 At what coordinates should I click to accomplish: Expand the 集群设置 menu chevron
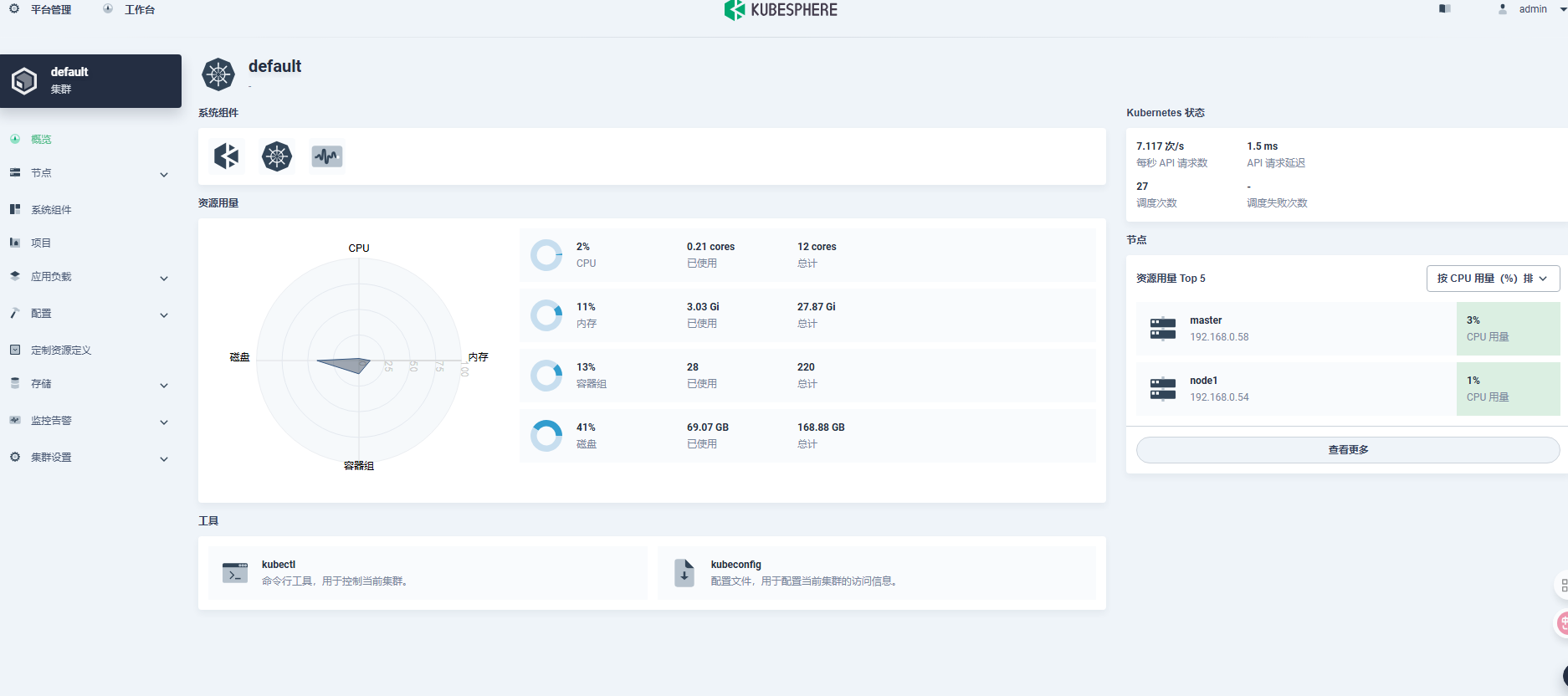[164, 459]
